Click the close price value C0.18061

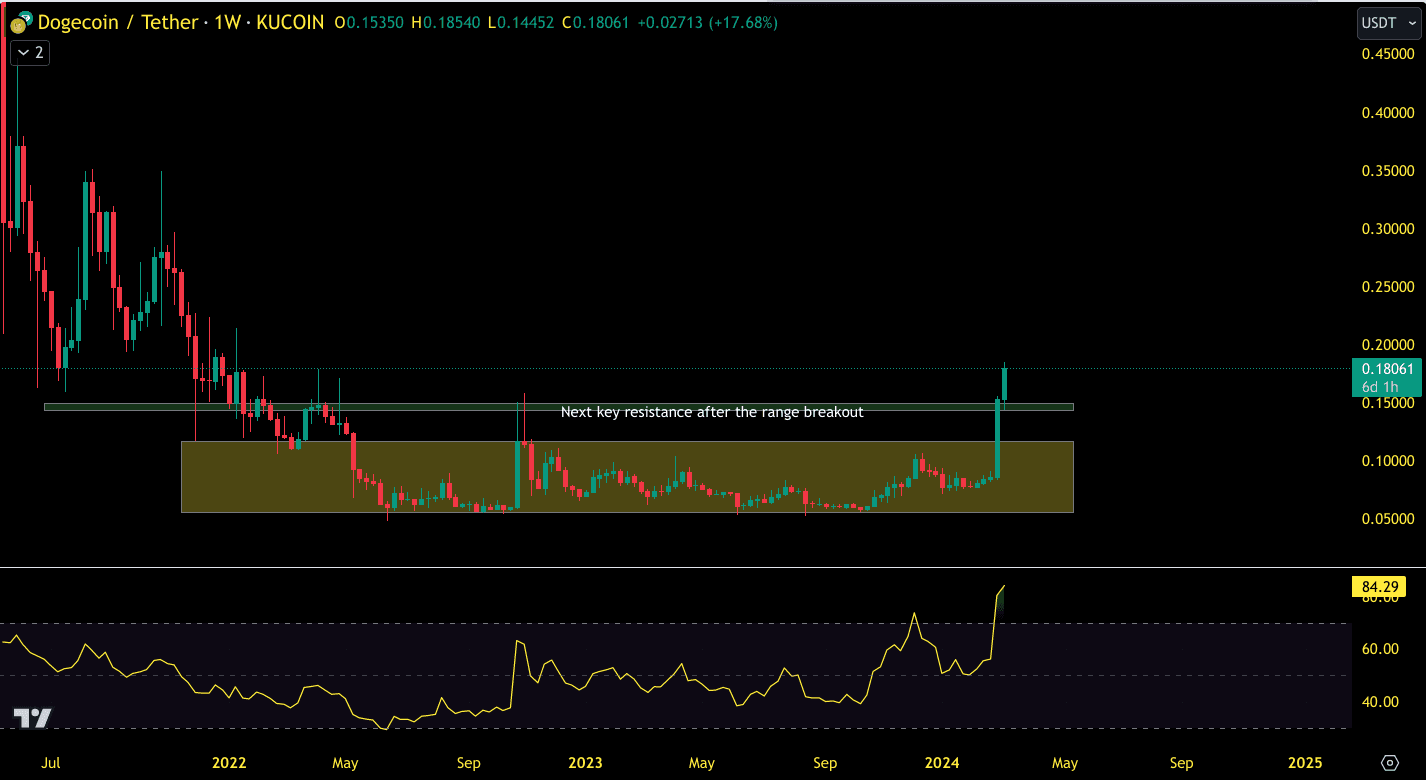click(x=595, y=22)
